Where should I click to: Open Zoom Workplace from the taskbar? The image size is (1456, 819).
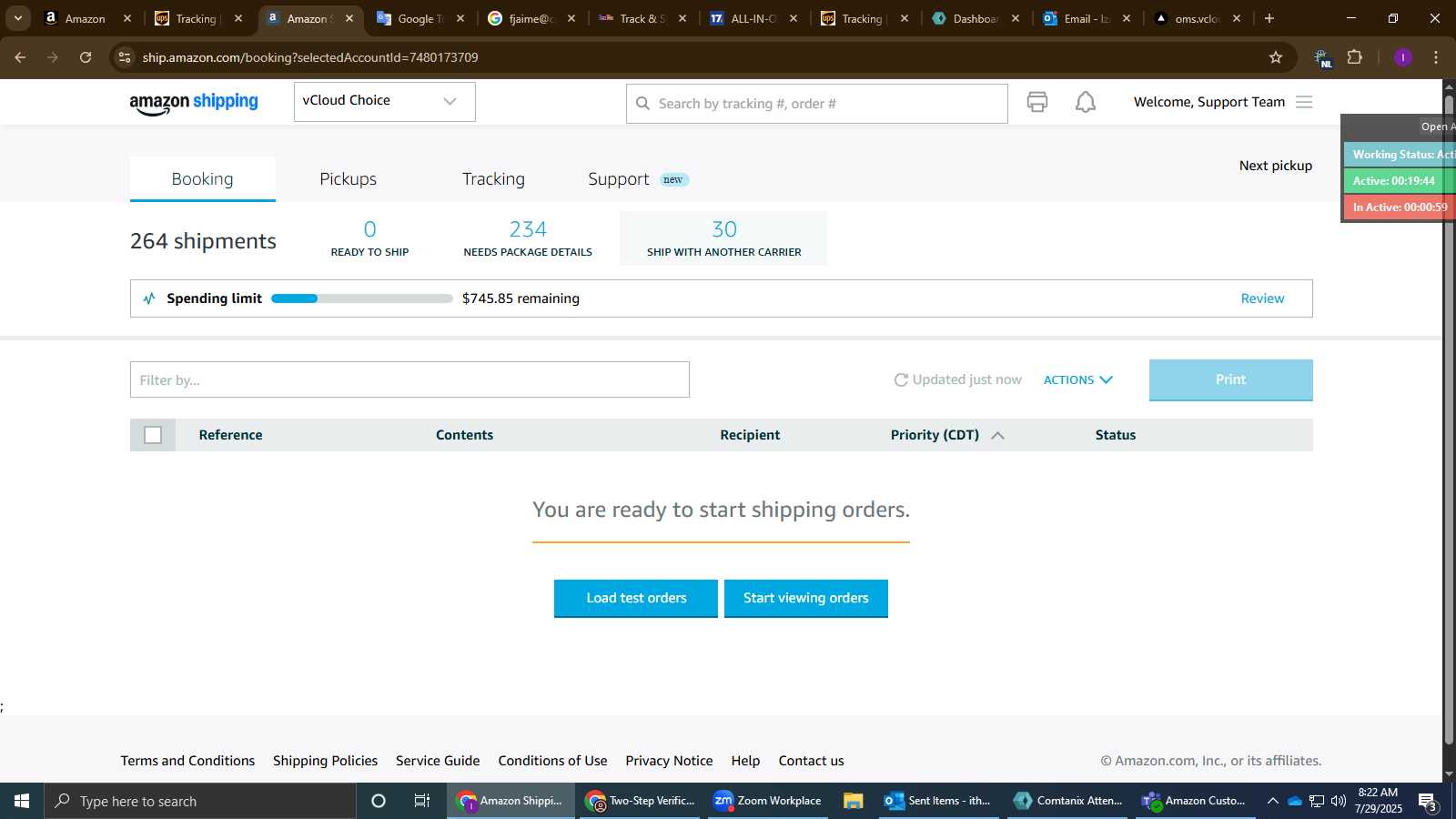pos(768,801)
